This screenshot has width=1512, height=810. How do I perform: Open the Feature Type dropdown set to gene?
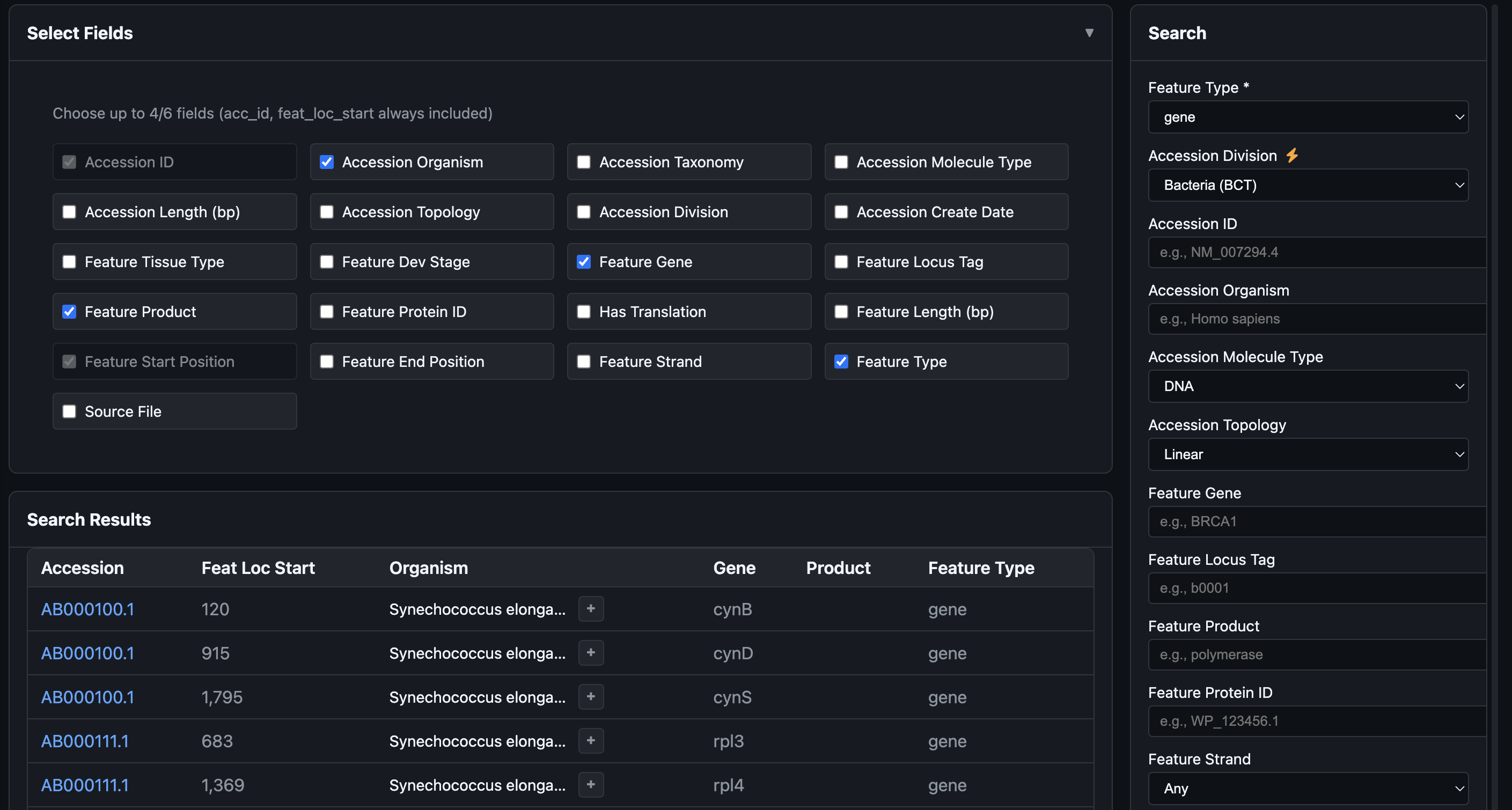click(1308, 117)
